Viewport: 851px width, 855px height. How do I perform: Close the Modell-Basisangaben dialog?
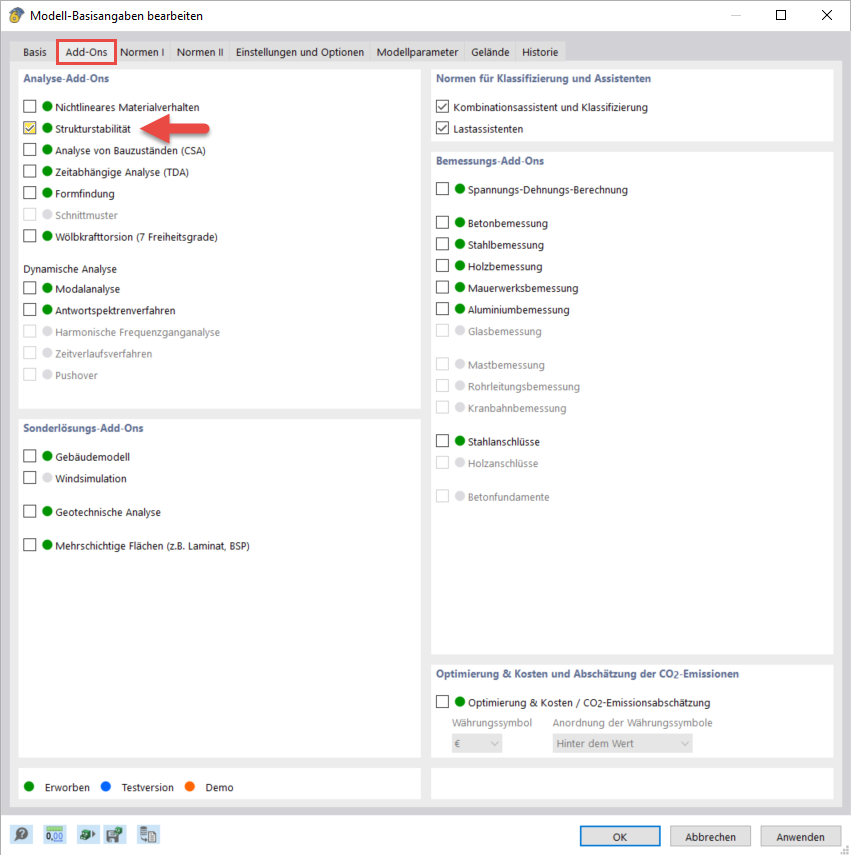[826, 15]
